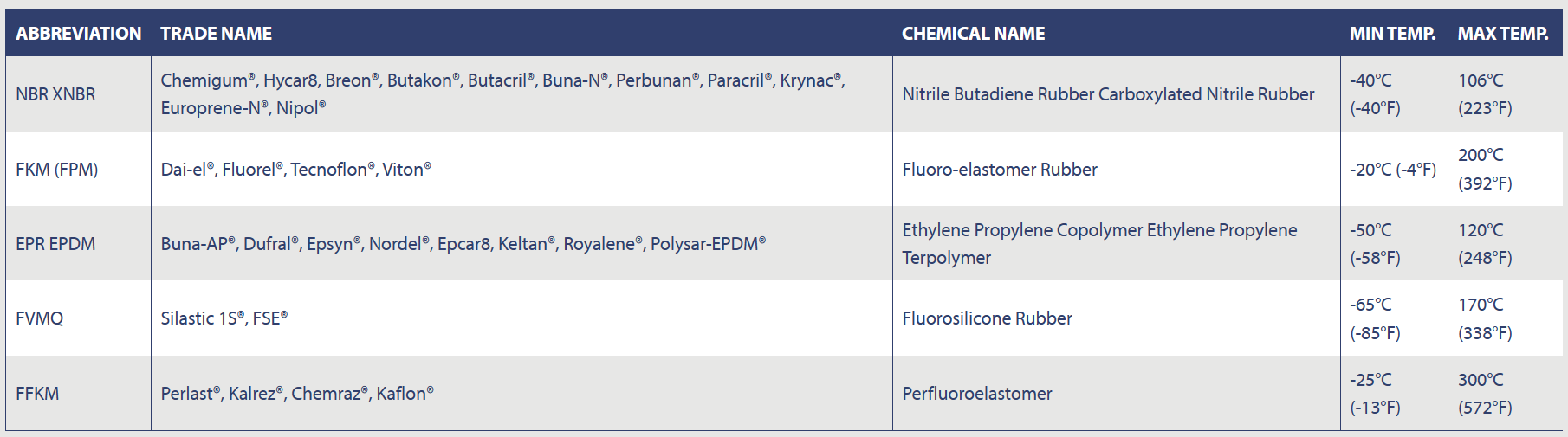The image size is (1568, 437).
Task: Click the Perfluoroelastomer chemical name
Action: [976, 394]
